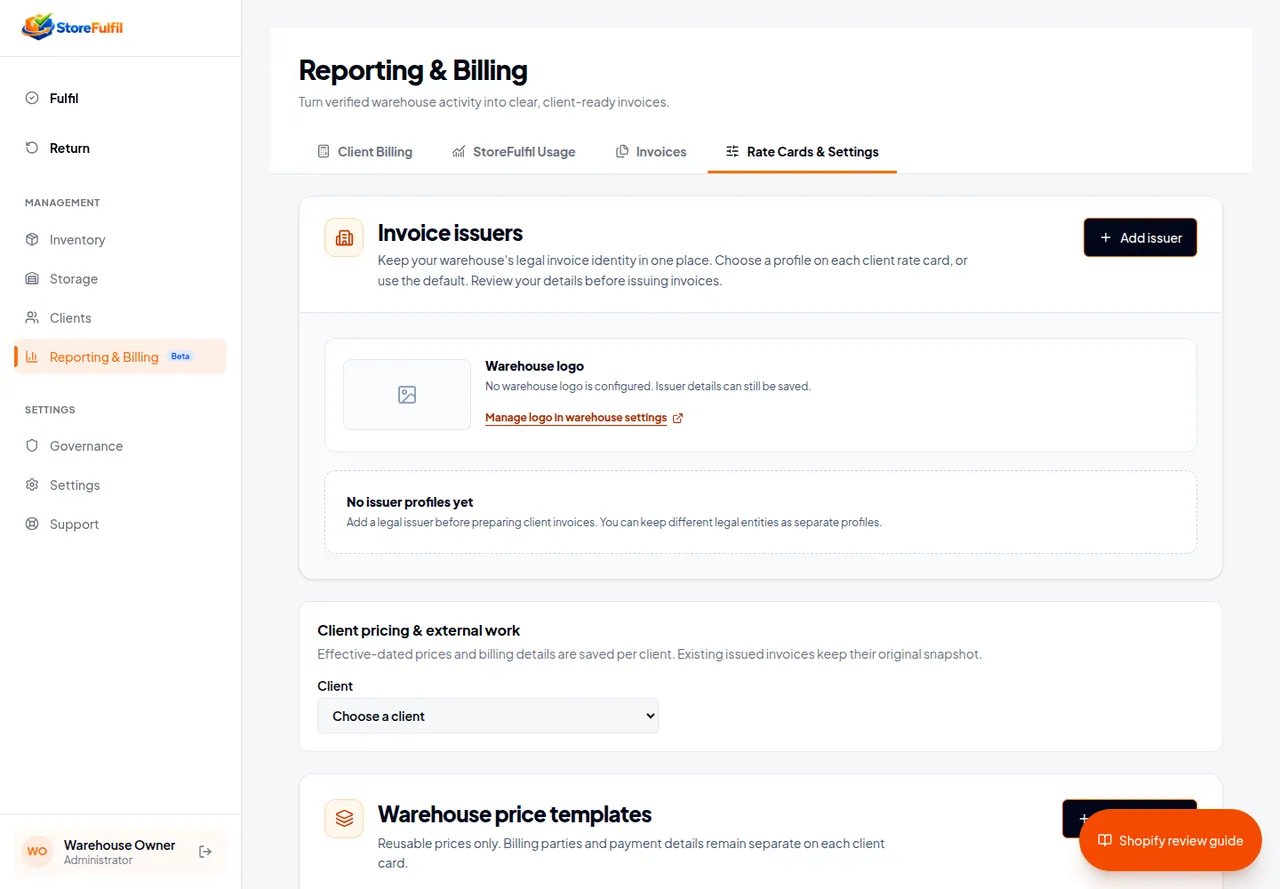Switch to the Client Billing tab
The width and height of the screenshot is (1280, 889).
pyautogui.click(x=365, y=152)
